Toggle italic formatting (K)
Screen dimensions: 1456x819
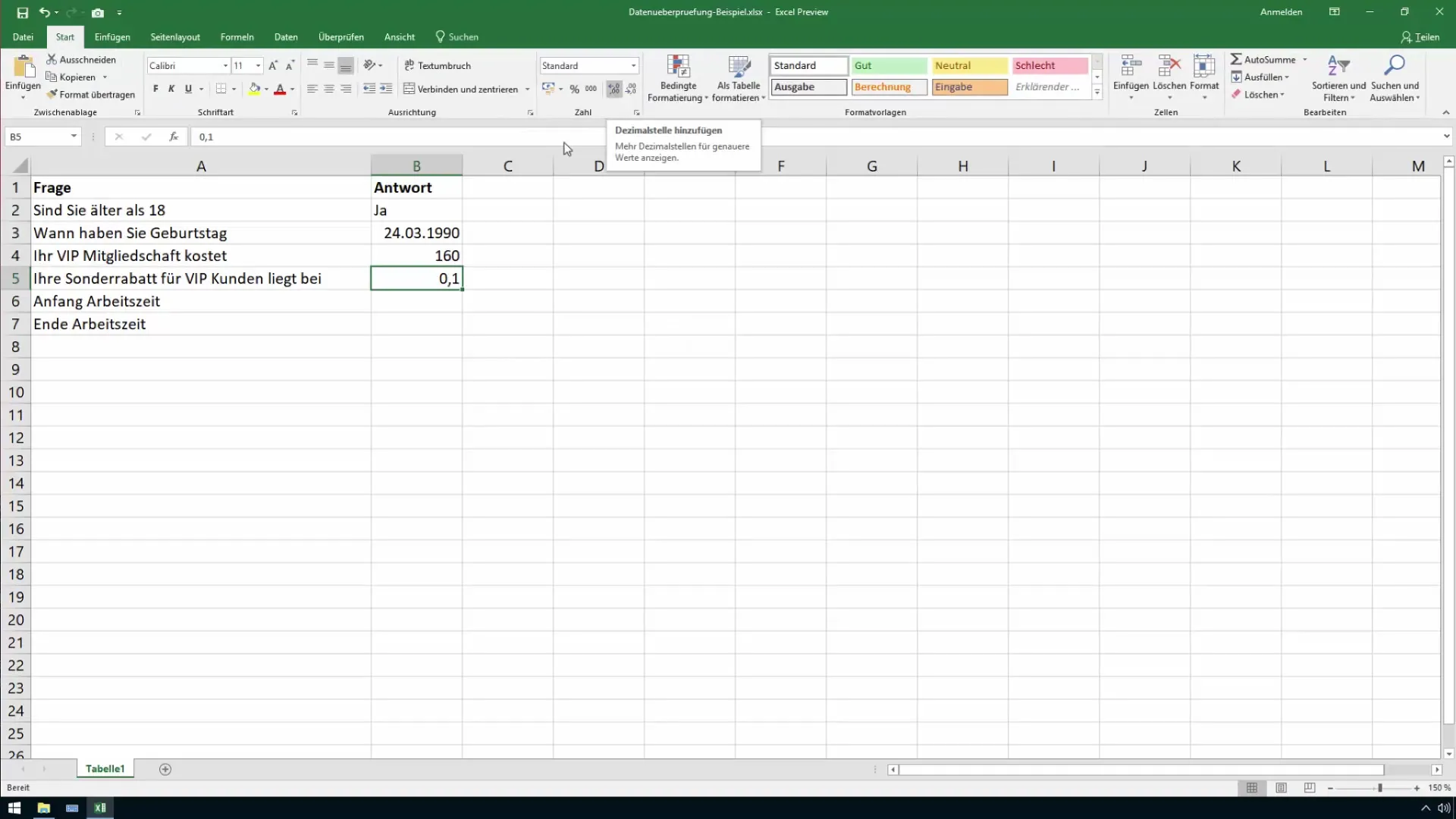point(171,89)
